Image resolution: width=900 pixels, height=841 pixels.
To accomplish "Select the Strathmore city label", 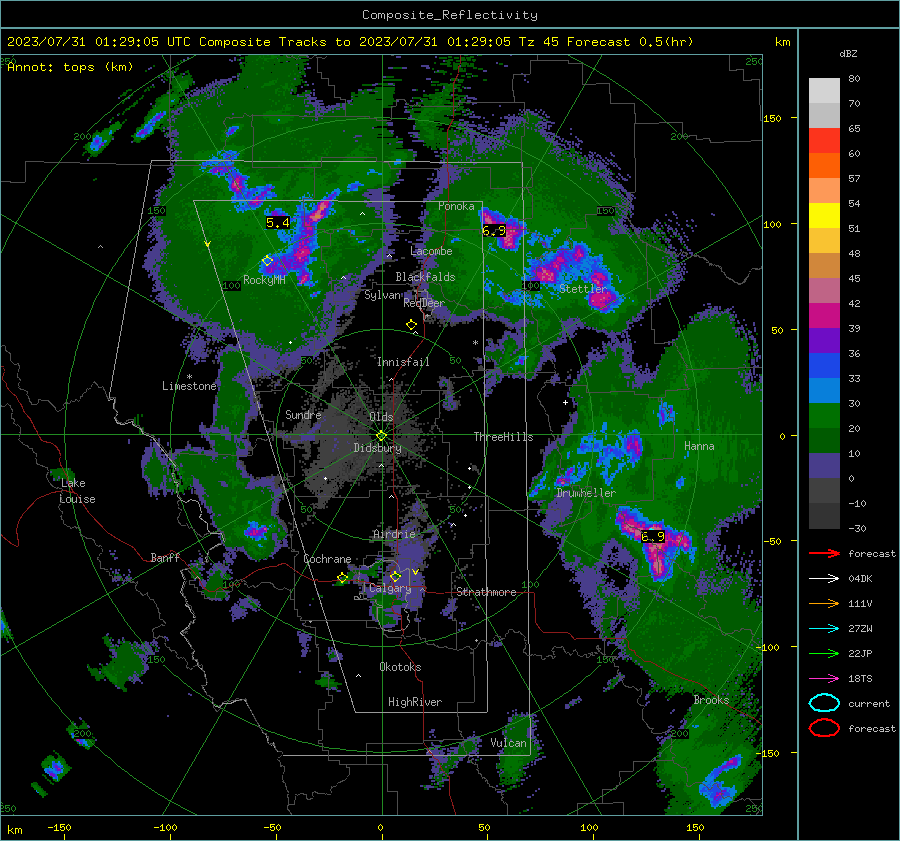I will coord(486,592).
